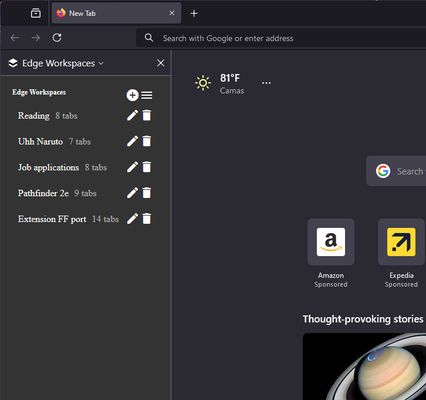Select the New Tab tab
Screen dimensions: 426x400
pyautogui.click(x=116, y=13)
